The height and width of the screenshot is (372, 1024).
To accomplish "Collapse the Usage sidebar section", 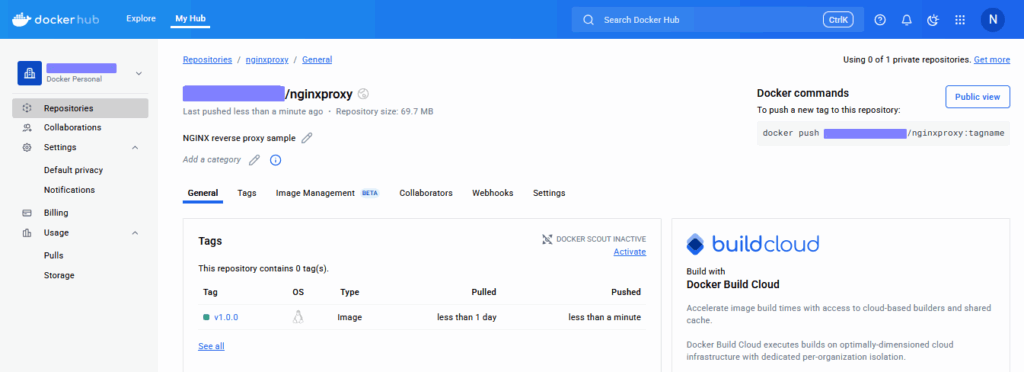I will (135, 233).
